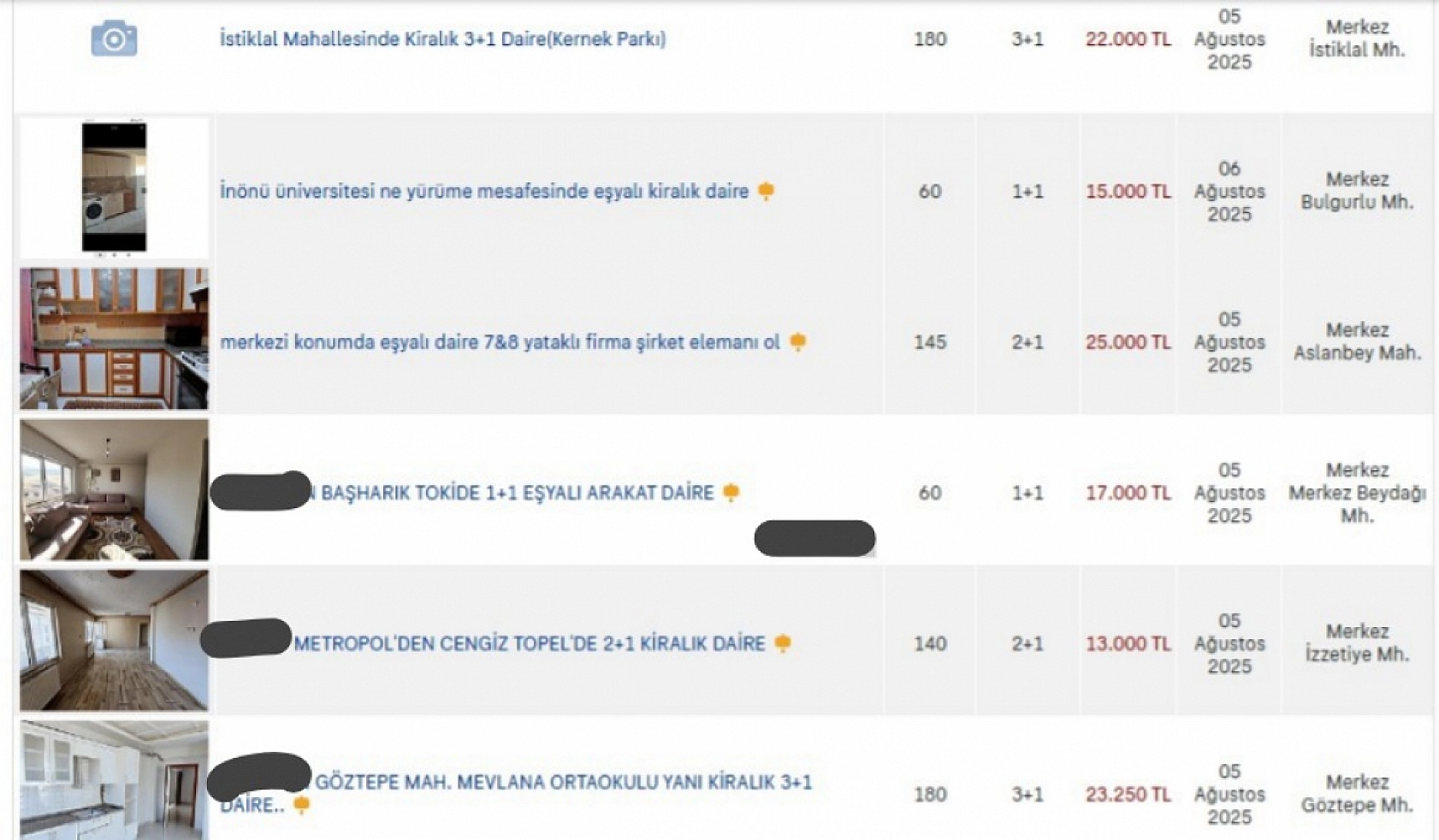Open İstiklal Mahallesinde Kiralık 3+1 Daire listing
The image size is (1439, 840).
[x=442, y=38]
